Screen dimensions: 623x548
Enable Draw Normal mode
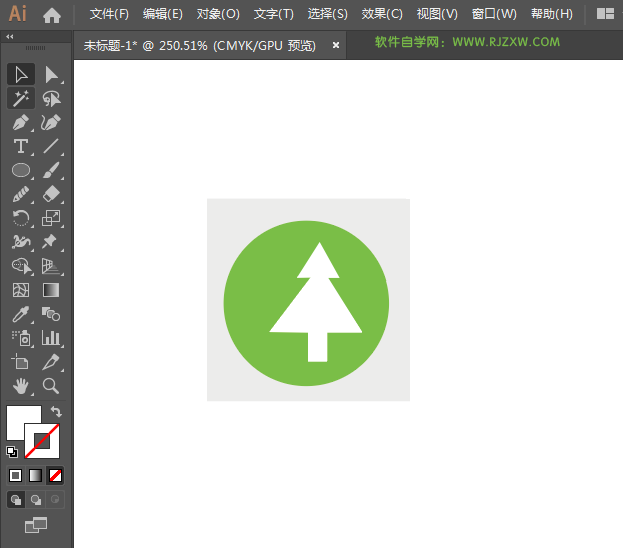[16, 500]
